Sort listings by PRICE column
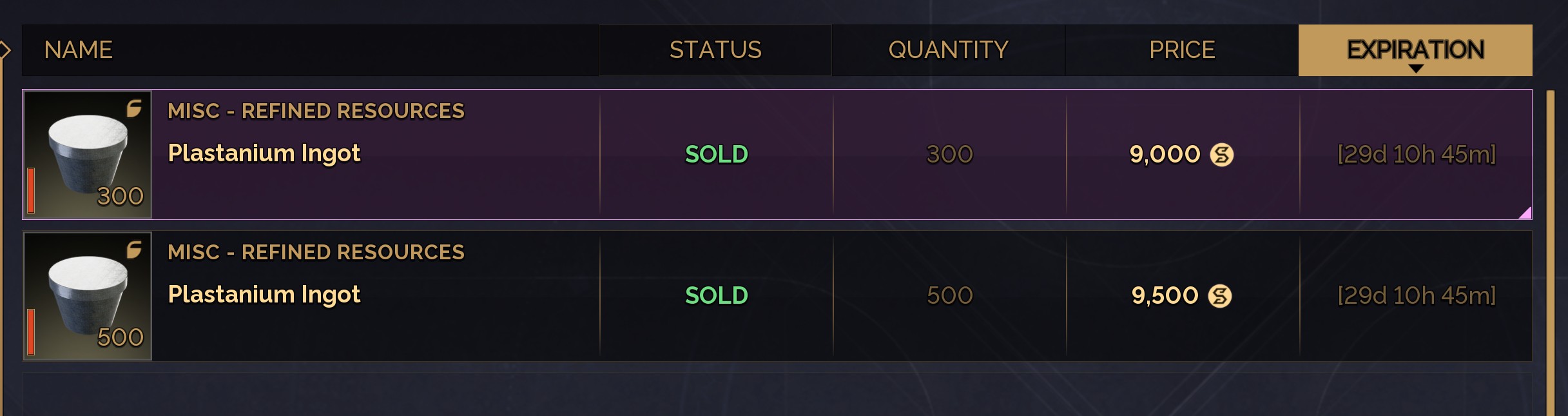 [1182, 50]
